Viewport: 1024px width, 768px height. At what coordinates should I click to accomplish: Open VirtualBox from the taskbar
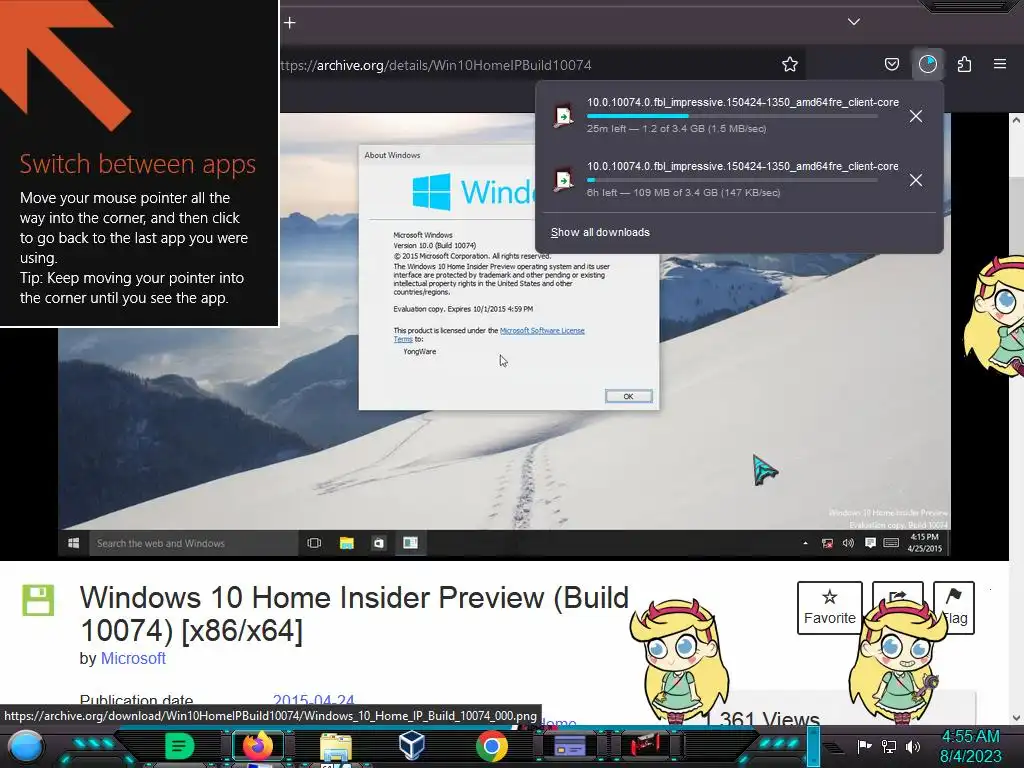(x=412, y=745)
